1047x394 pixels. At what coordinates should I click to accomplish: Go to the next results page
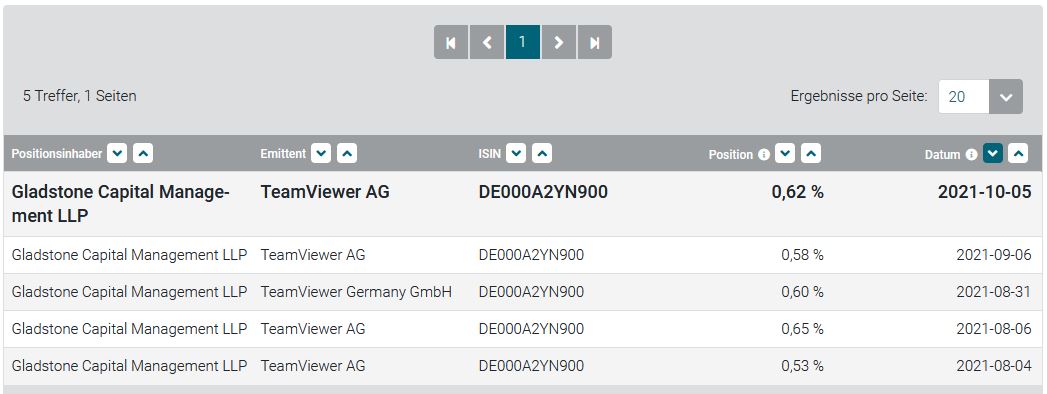pos(559,42)
